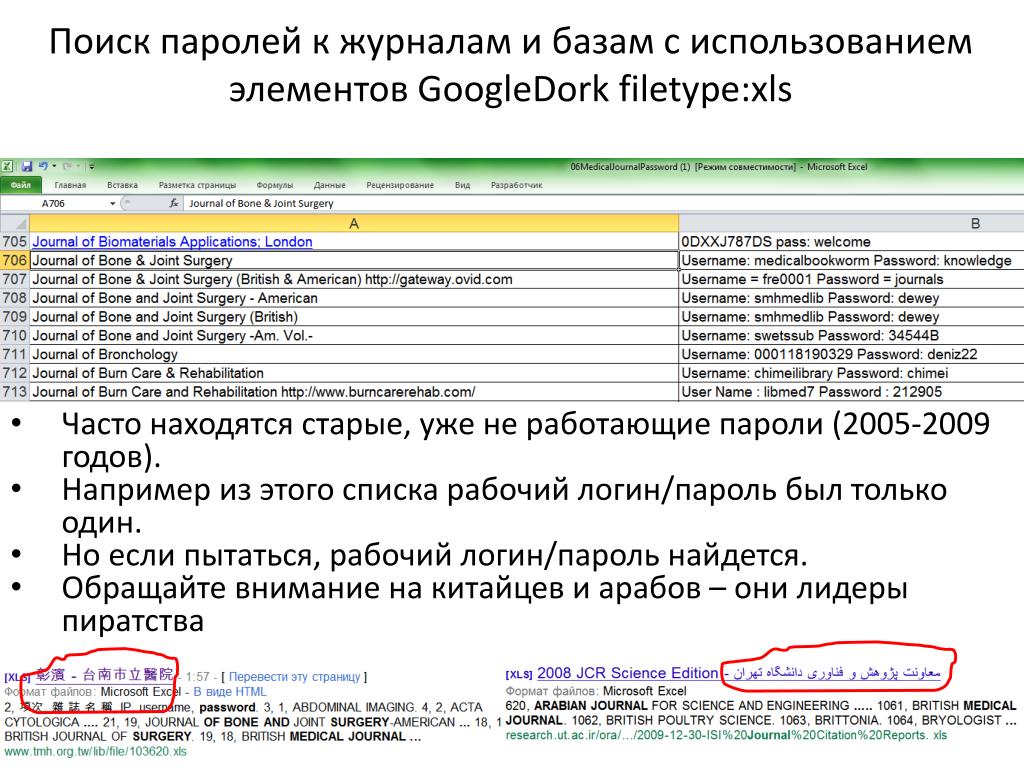Viewport: 1024px width, 768px height.
Task: Select cell with Username medicalbookworm
Action: point(852,261)
